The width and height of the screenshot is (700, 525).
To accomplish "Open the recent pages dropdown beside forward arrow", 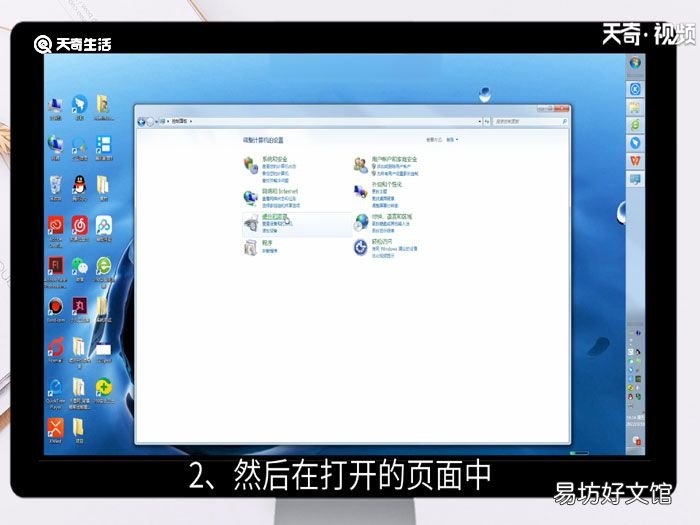I will [156, 121].
